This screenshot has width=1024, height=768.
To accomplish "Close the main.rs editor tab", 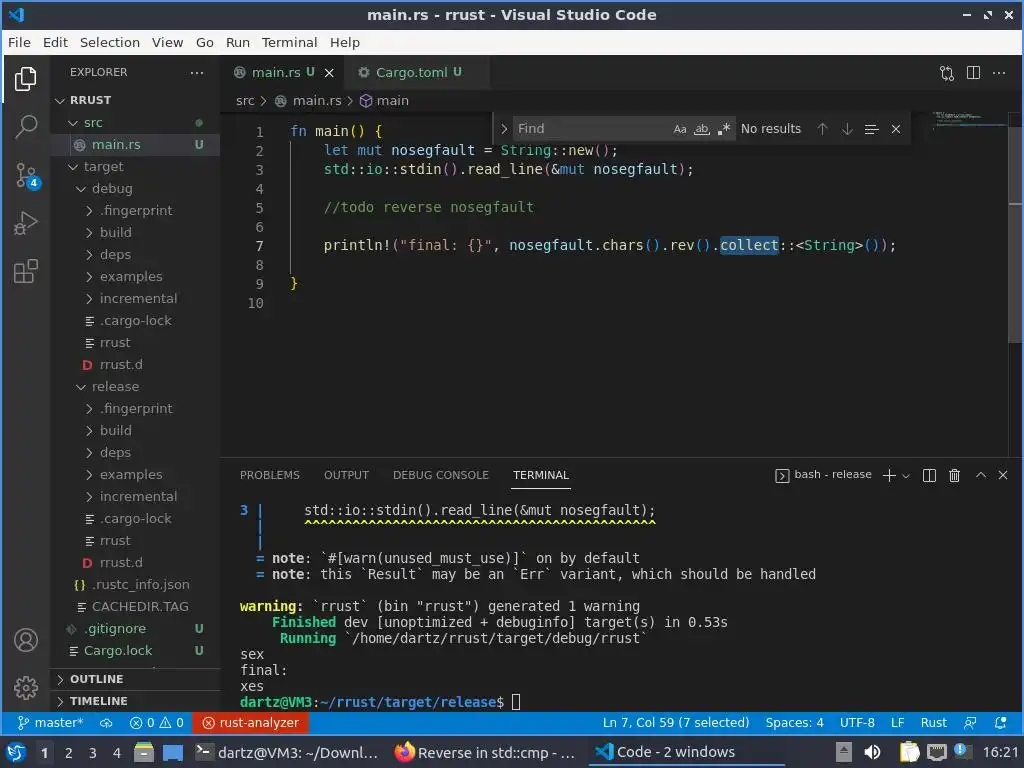I will pyautogui.click(x=329, y=72).
